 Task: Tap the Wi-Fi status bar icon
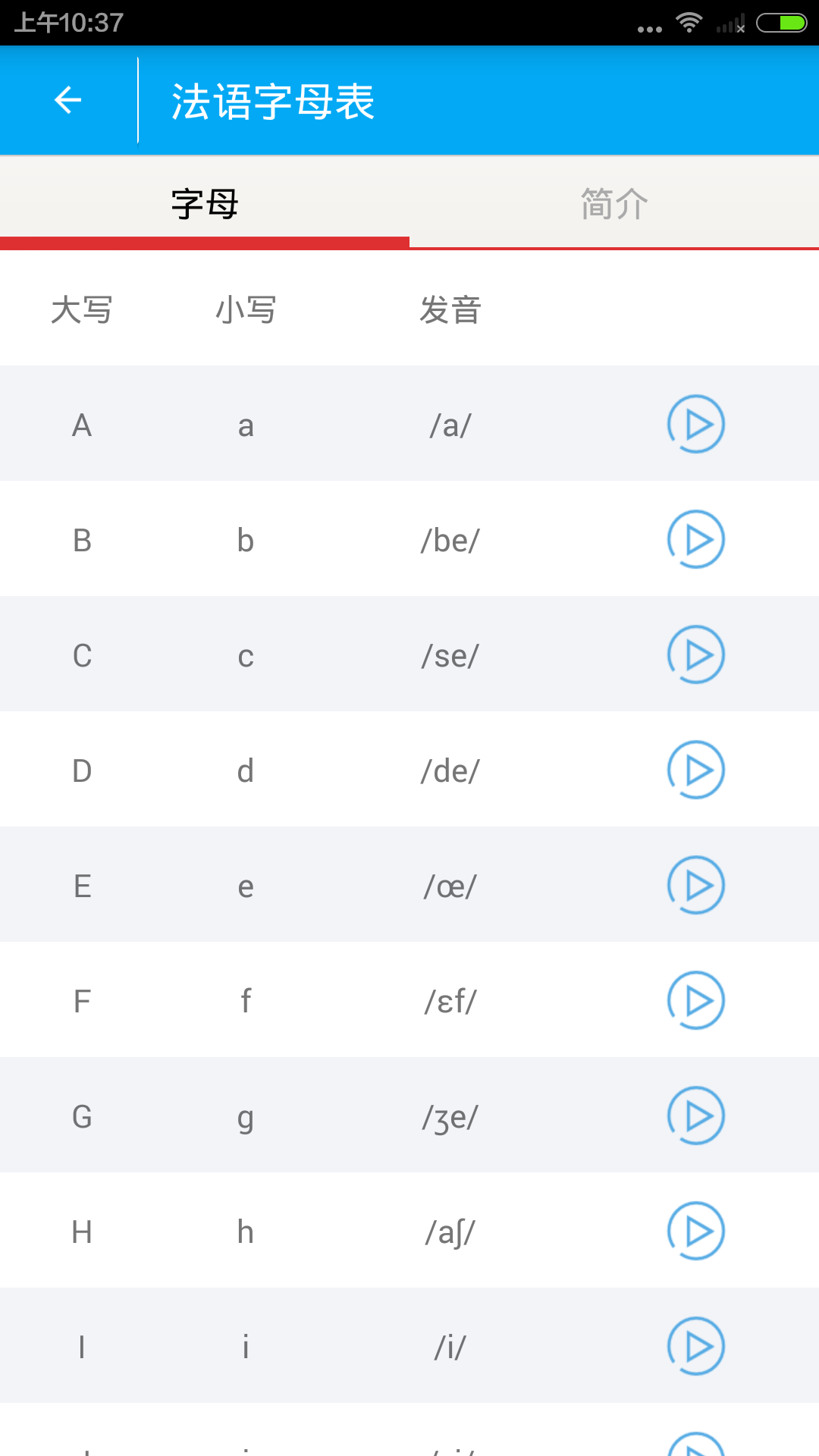pos(689,23)
